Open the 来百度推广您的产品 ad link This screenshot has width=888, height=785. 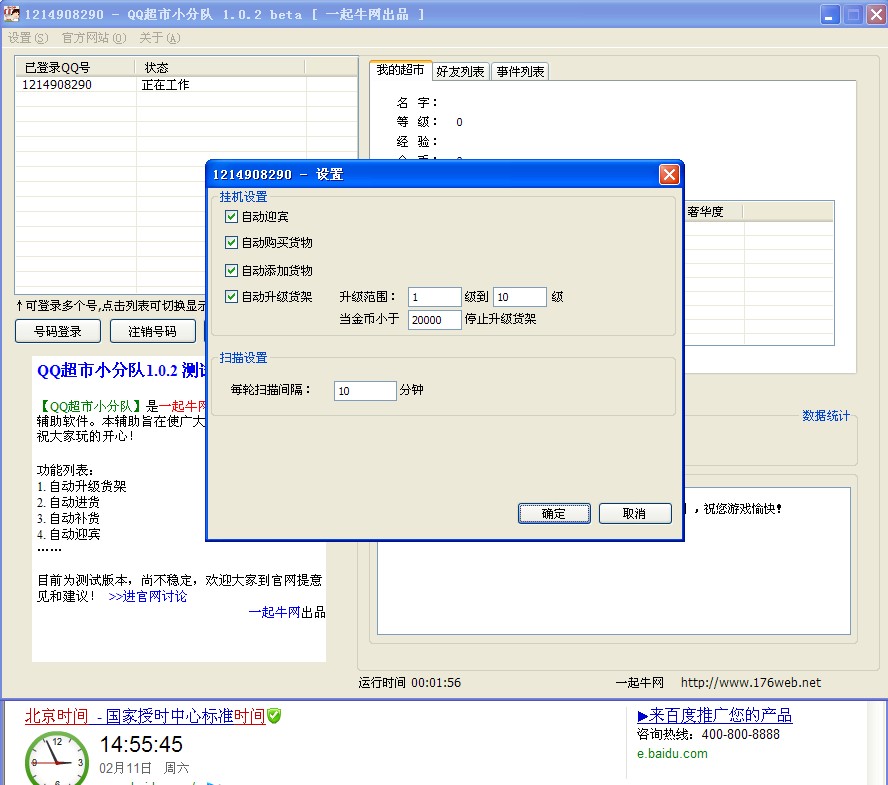point(715,715)
